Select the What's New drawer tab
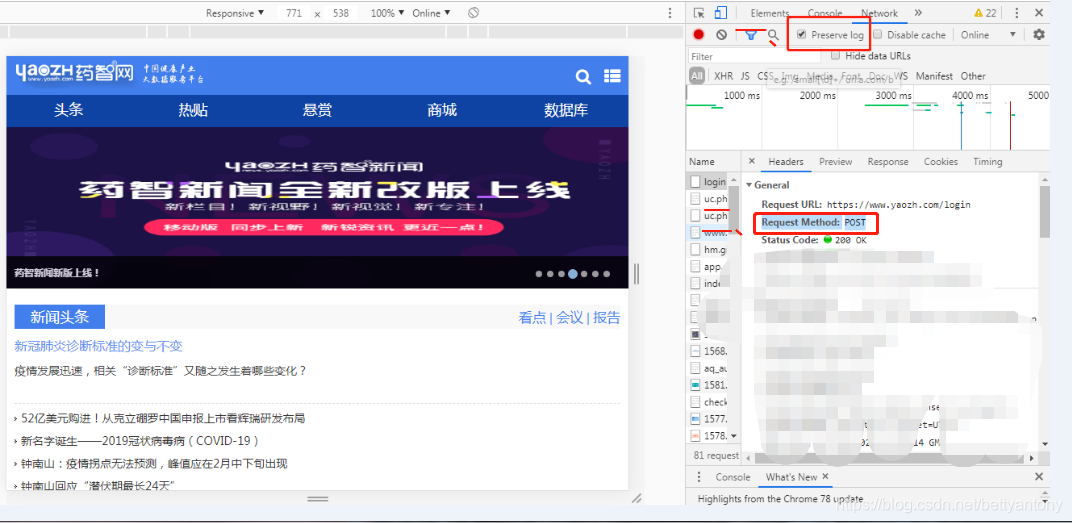1072x523 pixels. click(792, 477)
